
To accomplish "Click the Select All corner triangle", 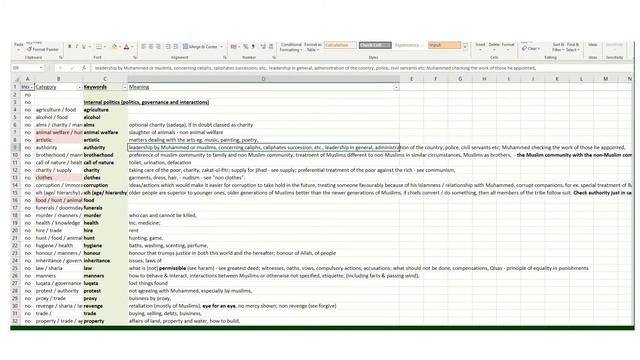I will coord(16,79).
